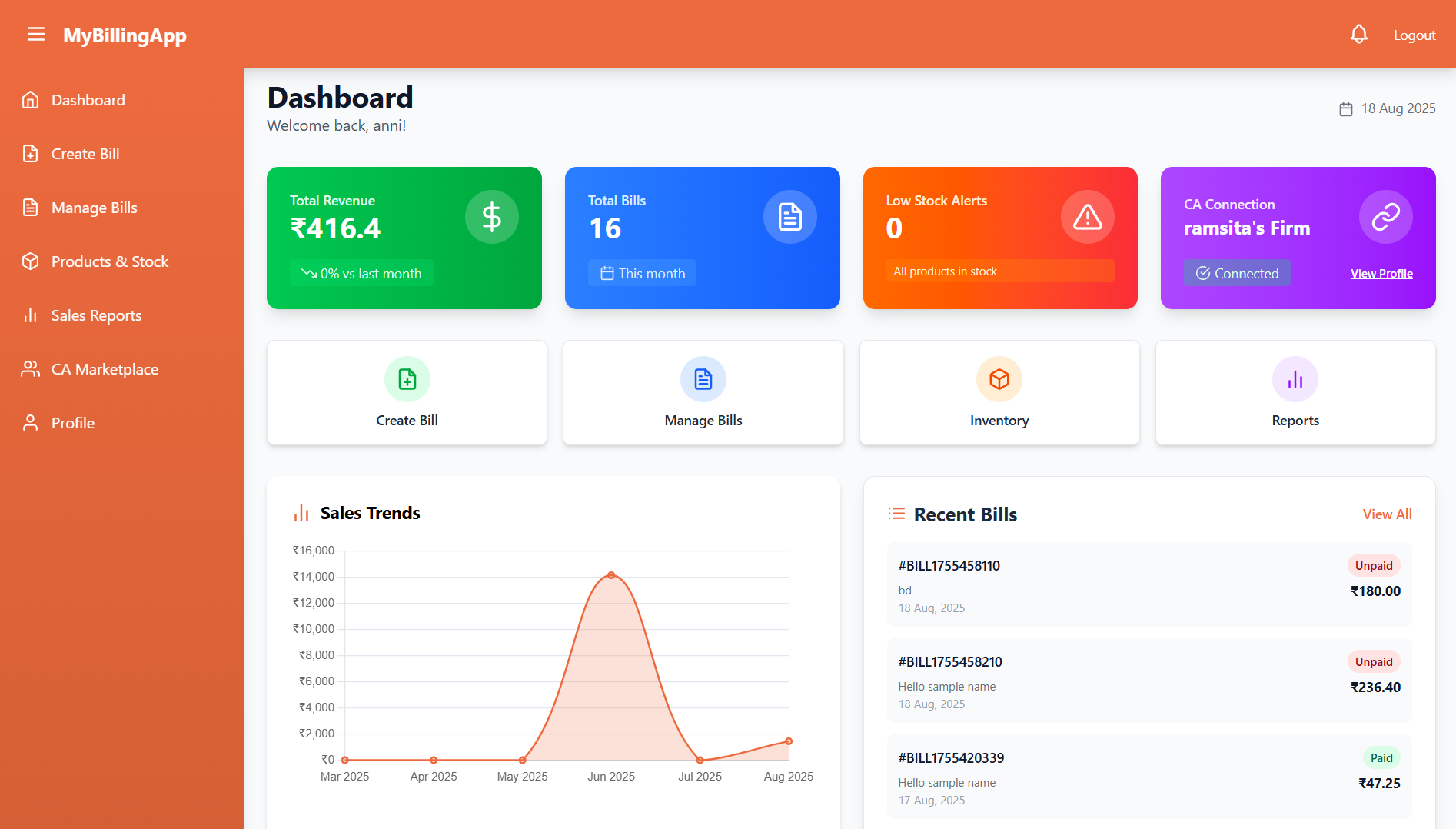Click the hamburger menu icon next to MyBillingApp
The width and height of the screenshot is (1456, 829).
(36, 35)
